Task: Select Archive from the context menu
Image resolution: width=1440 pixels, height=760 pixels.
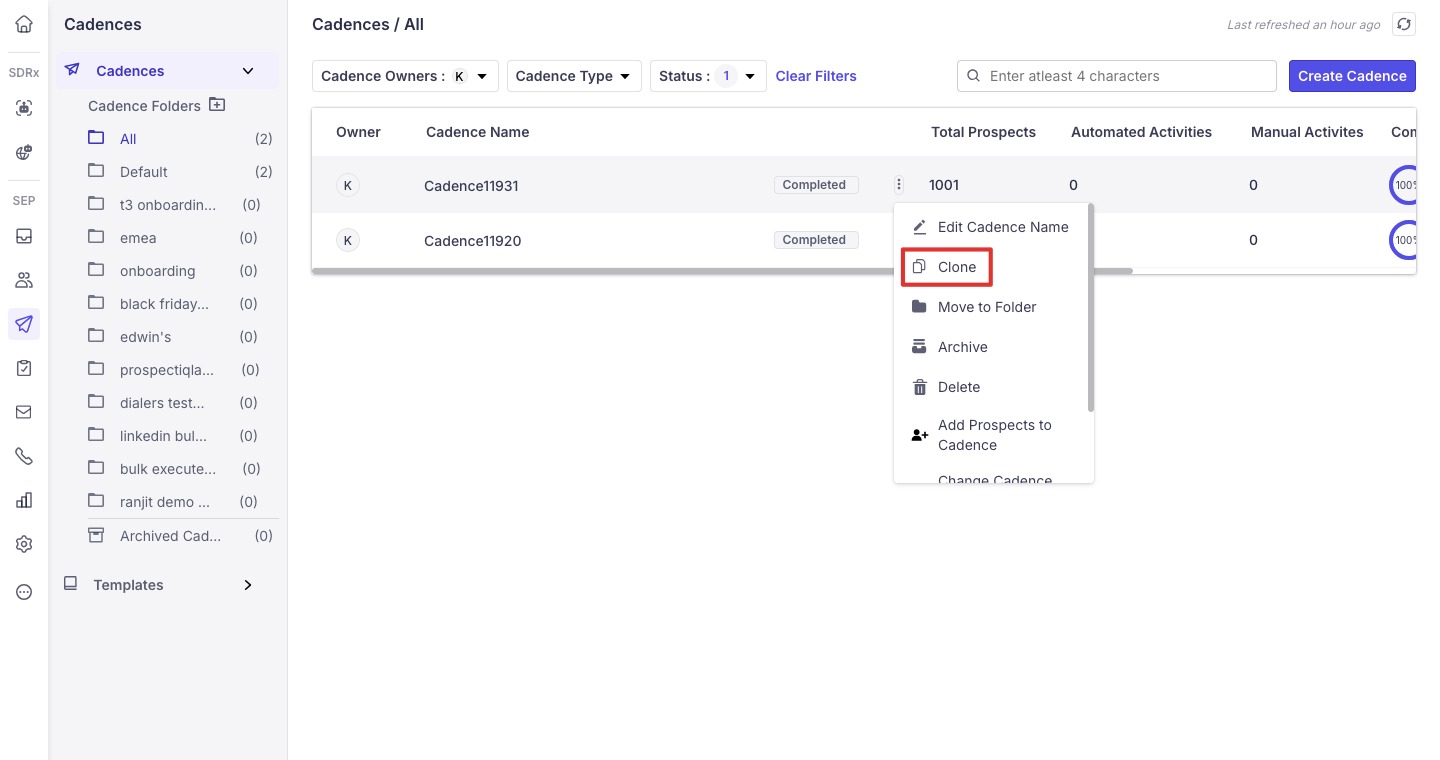Action: point(962,347)
